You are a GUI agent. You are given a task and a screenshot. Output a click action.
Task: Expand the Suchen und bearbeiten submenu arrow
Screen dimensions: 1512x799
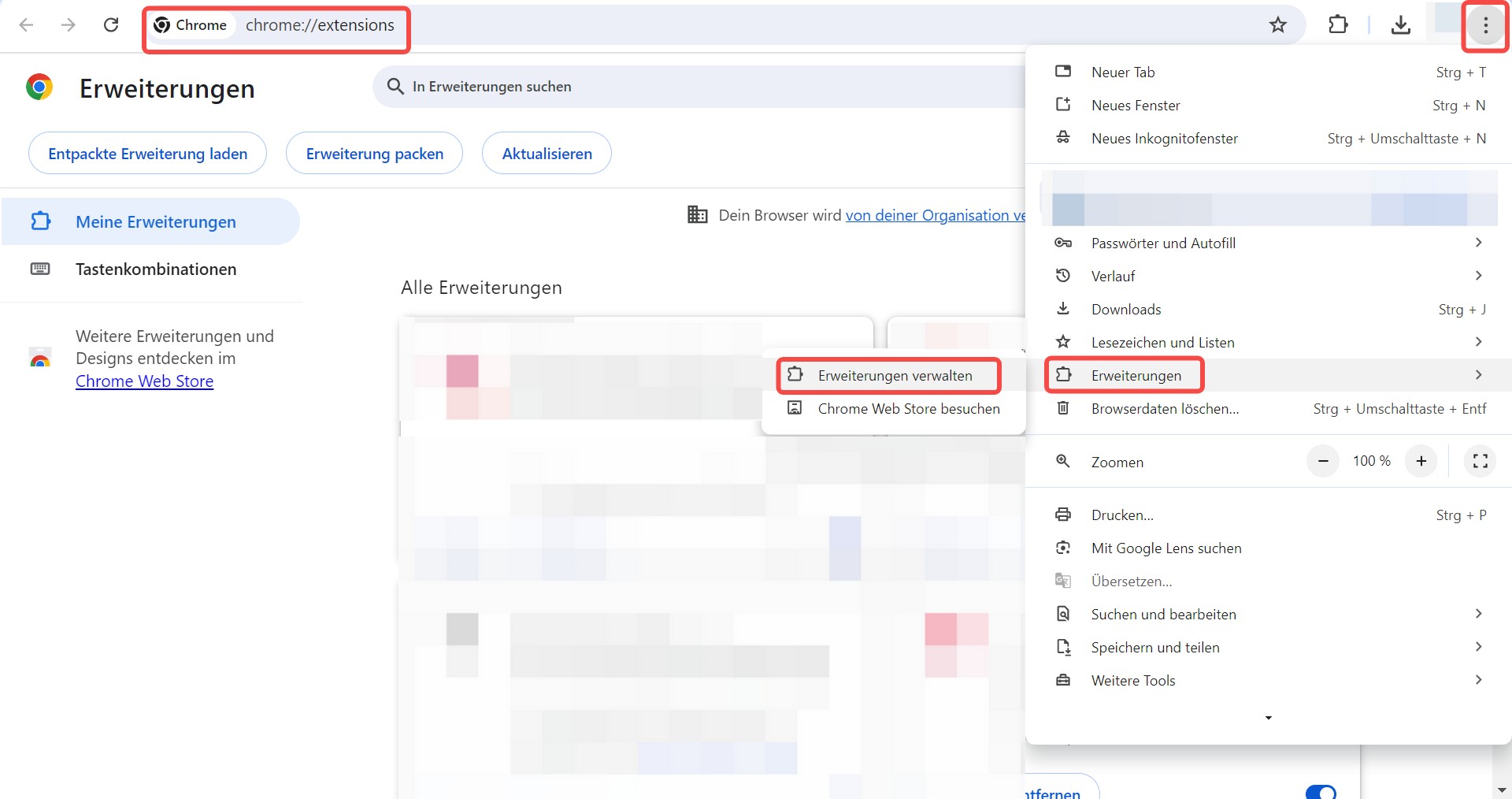tap(1478, 614)
